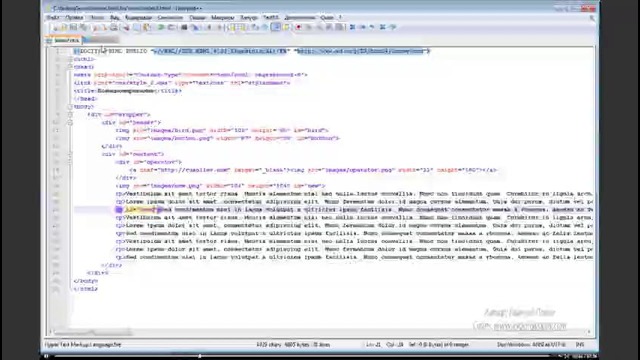Click the Find toolbar icon
Screen dimensions: 640x360
coord(184,27)
